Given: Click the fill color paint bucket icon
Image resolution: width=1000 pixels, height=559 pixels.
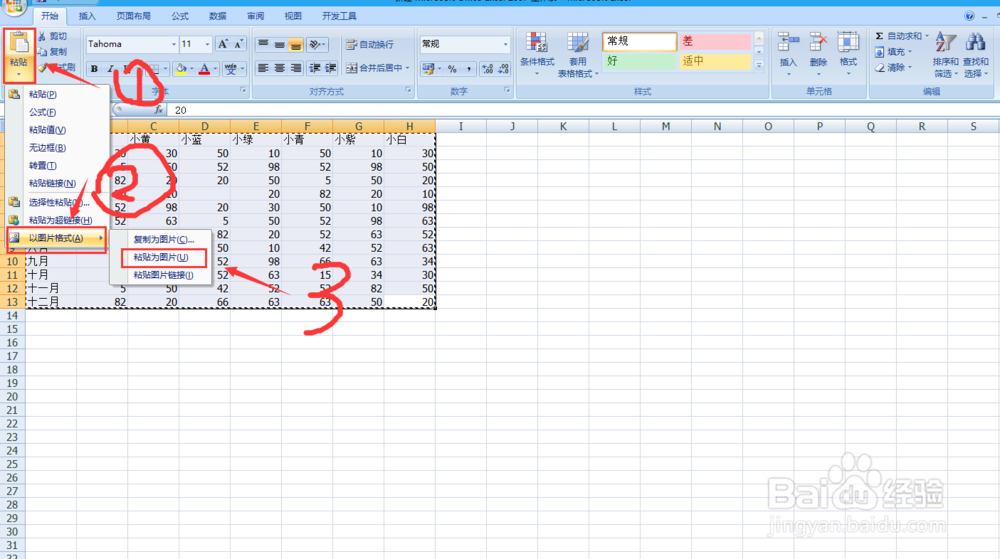Looking at the screenshot, I should (181, 68).
